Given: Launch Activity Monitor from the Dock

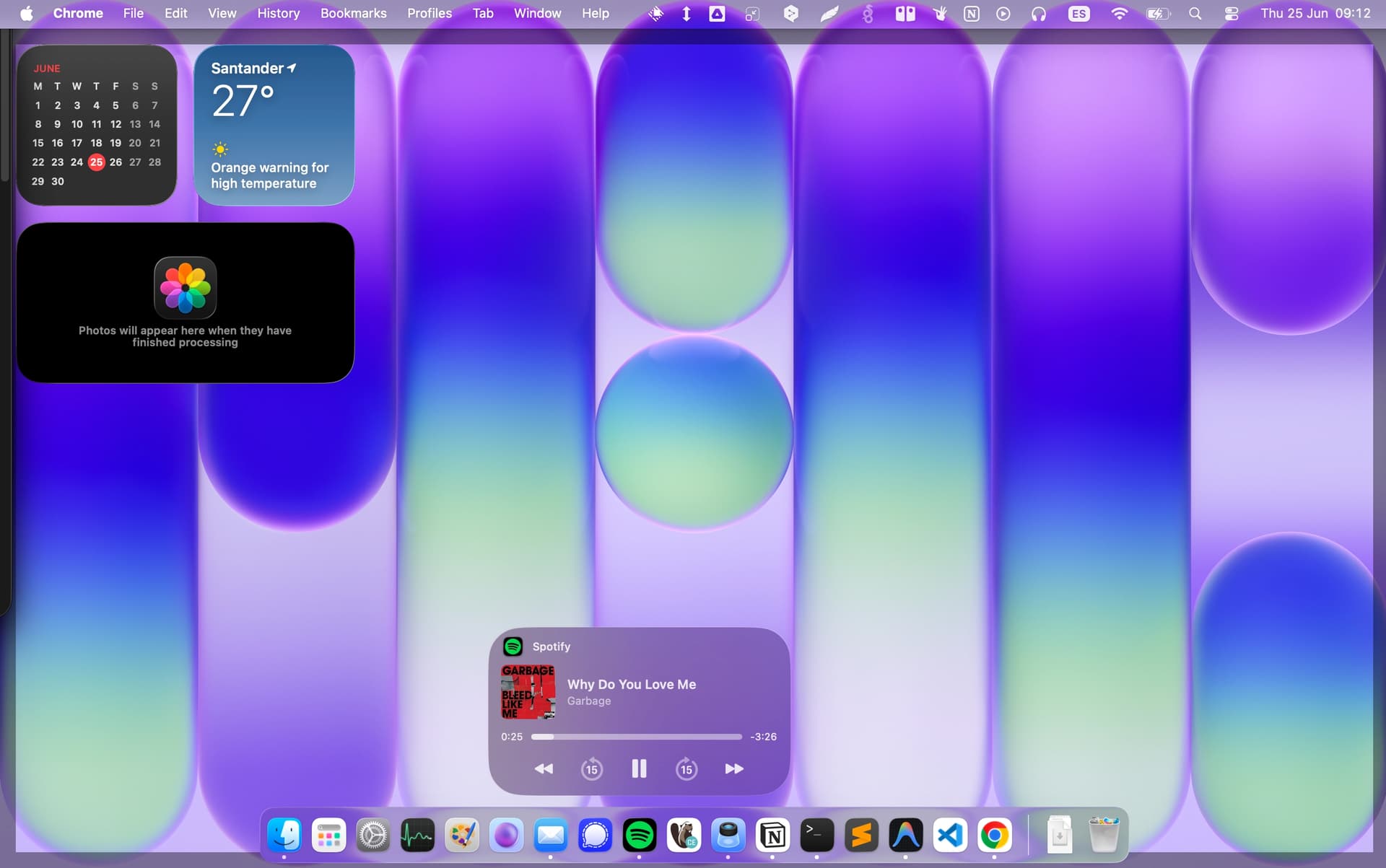Looking at the screenshot, I should click(417, 836).
